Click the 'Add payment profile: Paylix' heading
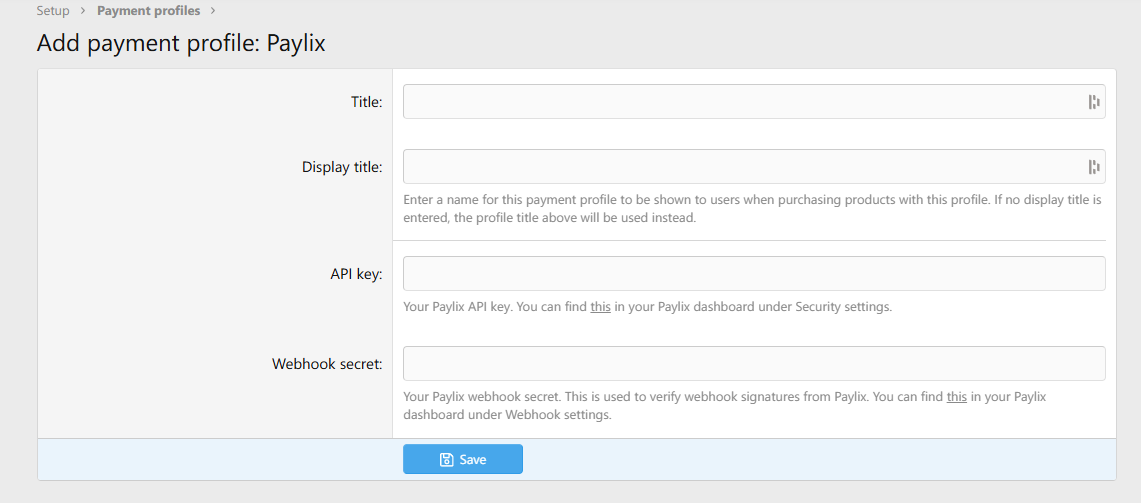1141x503 pixels. pyautogui.click(x=181, y=43)
